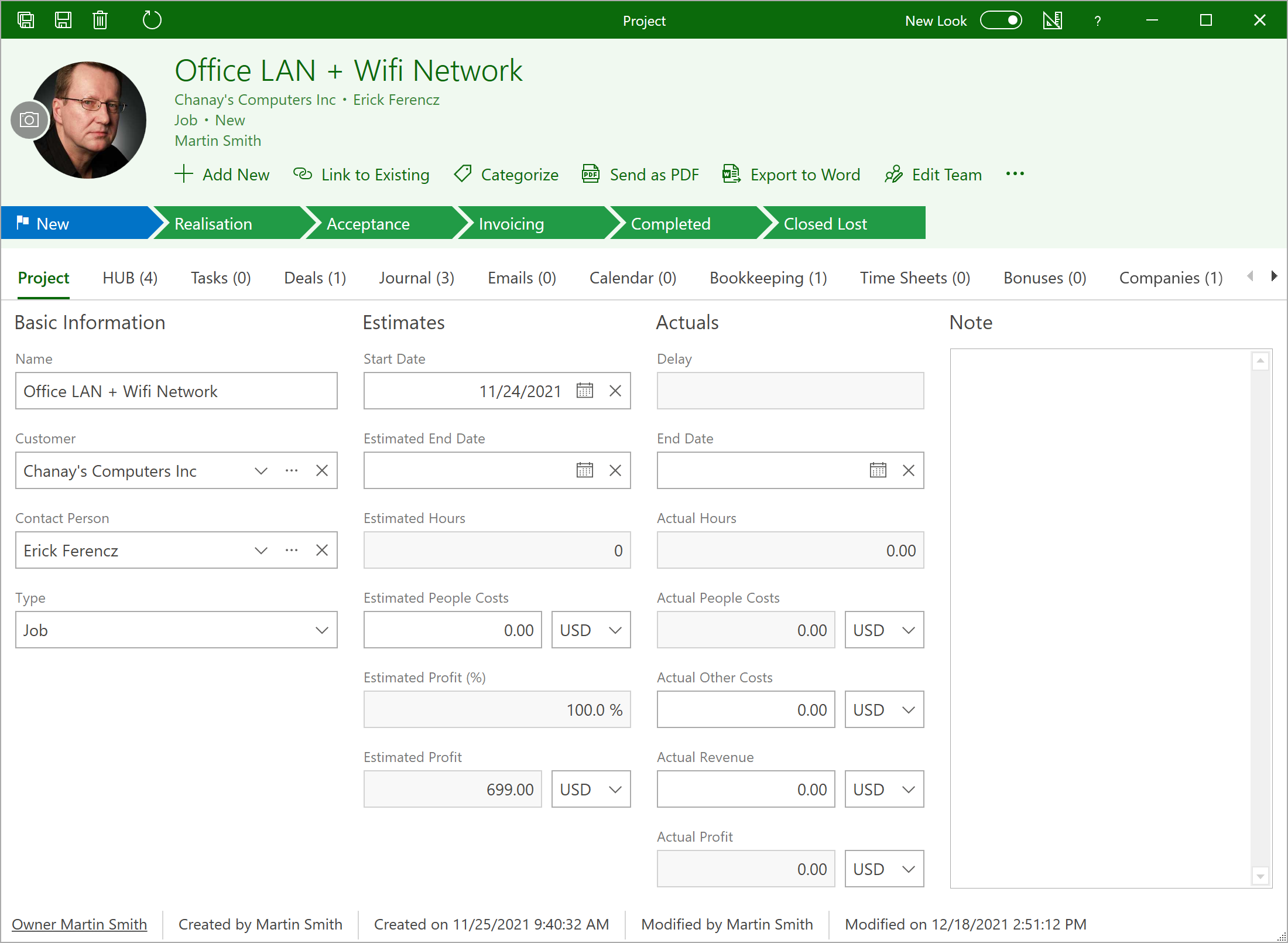Click the trash Delete icon
The width and height of the screenshot is (1288, 943).
click(x=100, y=20)
